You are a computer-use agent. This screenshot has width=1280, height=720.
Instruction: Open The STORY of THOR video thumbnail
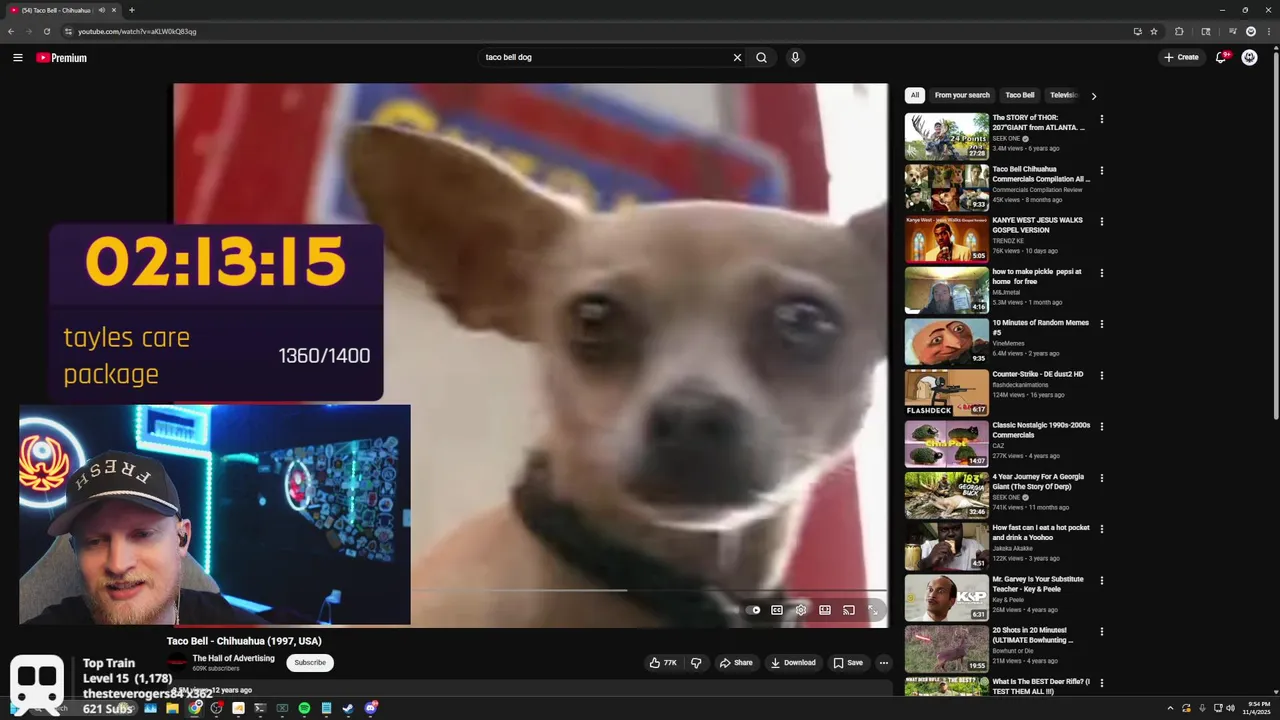click(947, 137)
